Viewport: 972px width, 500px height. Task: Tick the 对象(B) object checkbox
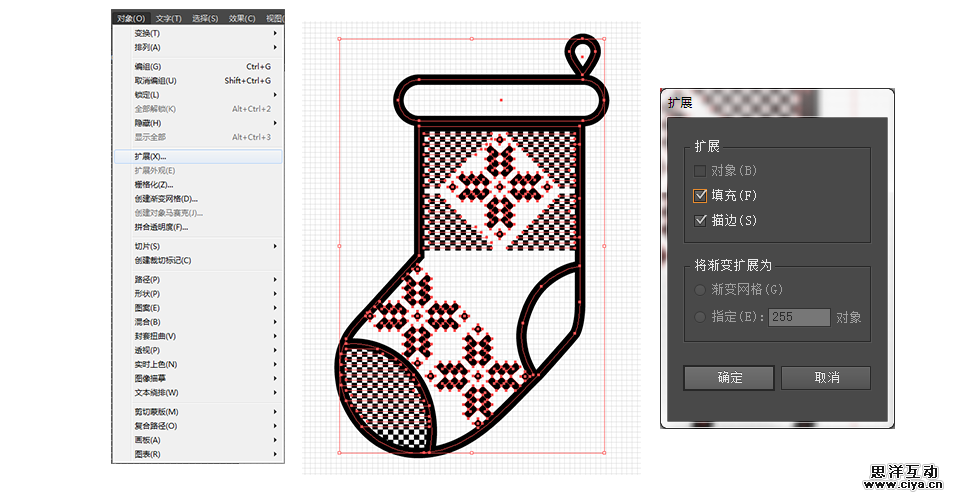701,171
